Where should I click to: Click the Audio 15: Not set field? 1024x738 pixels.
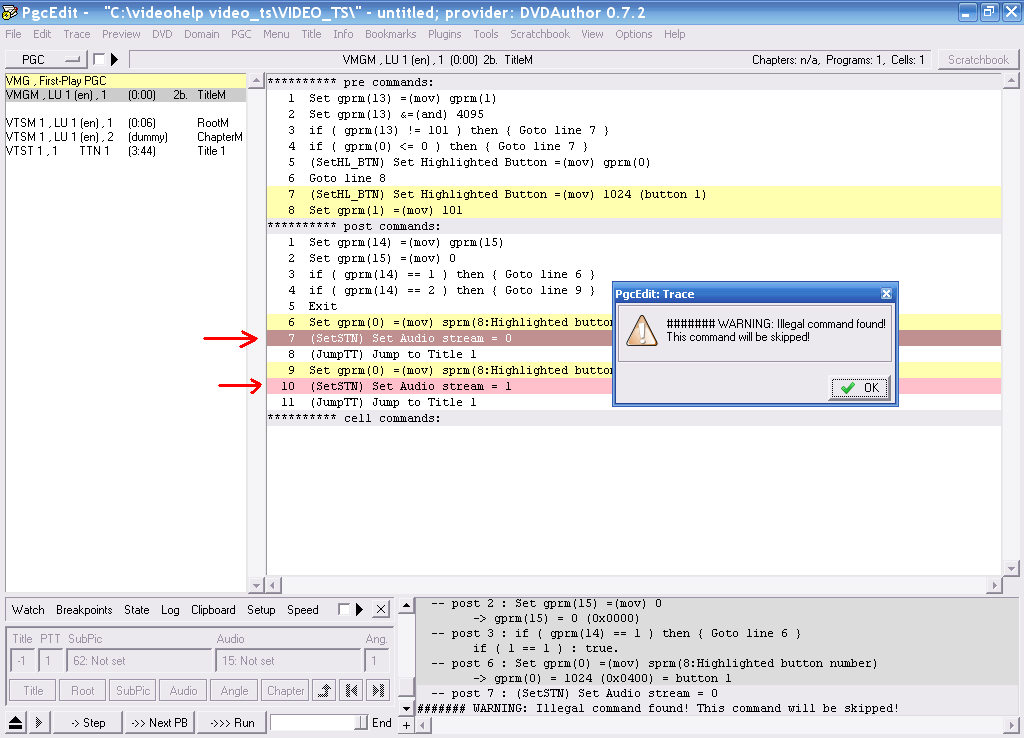(288, 660)
